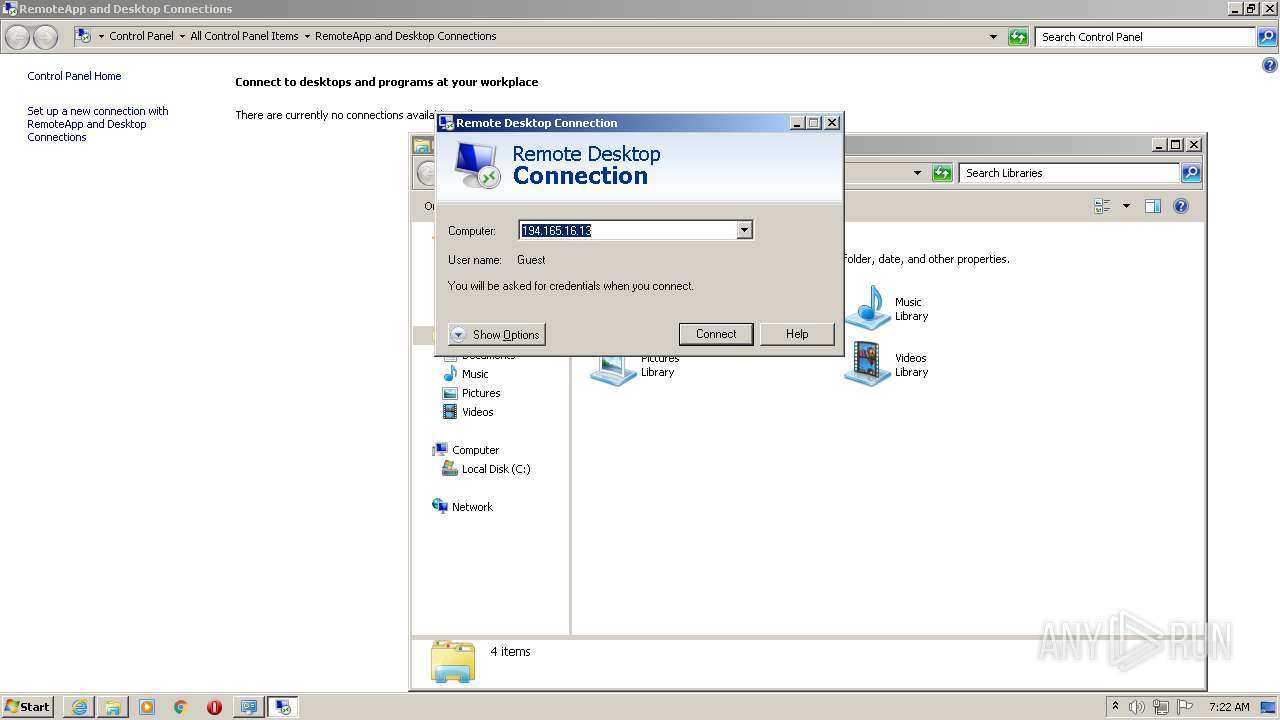This screenshot has height=720, width=1280.
Task: Expand the Computer address dropdown list
Action: click(744, 230)
